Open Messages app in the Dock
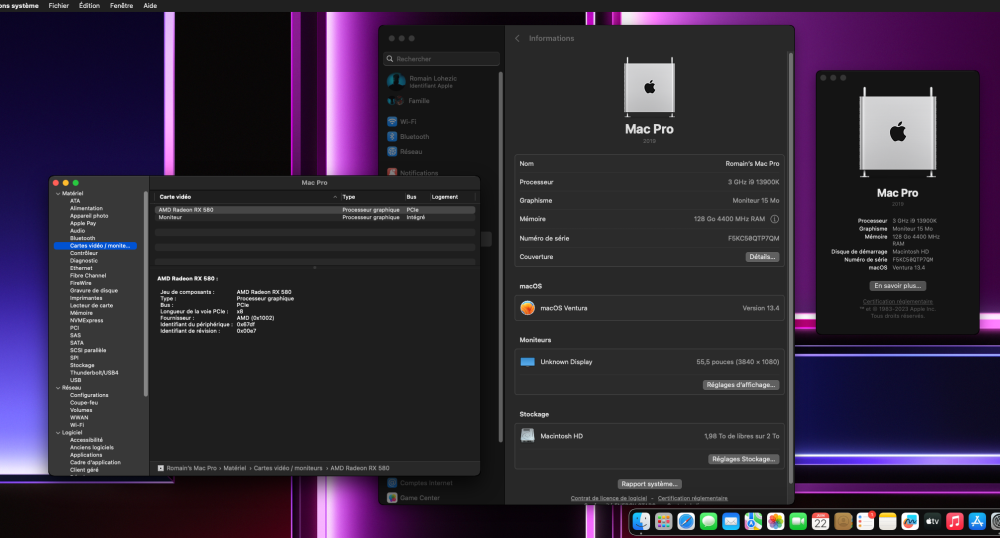Viewport: 1000px width, 538px height. coord(708,521)
